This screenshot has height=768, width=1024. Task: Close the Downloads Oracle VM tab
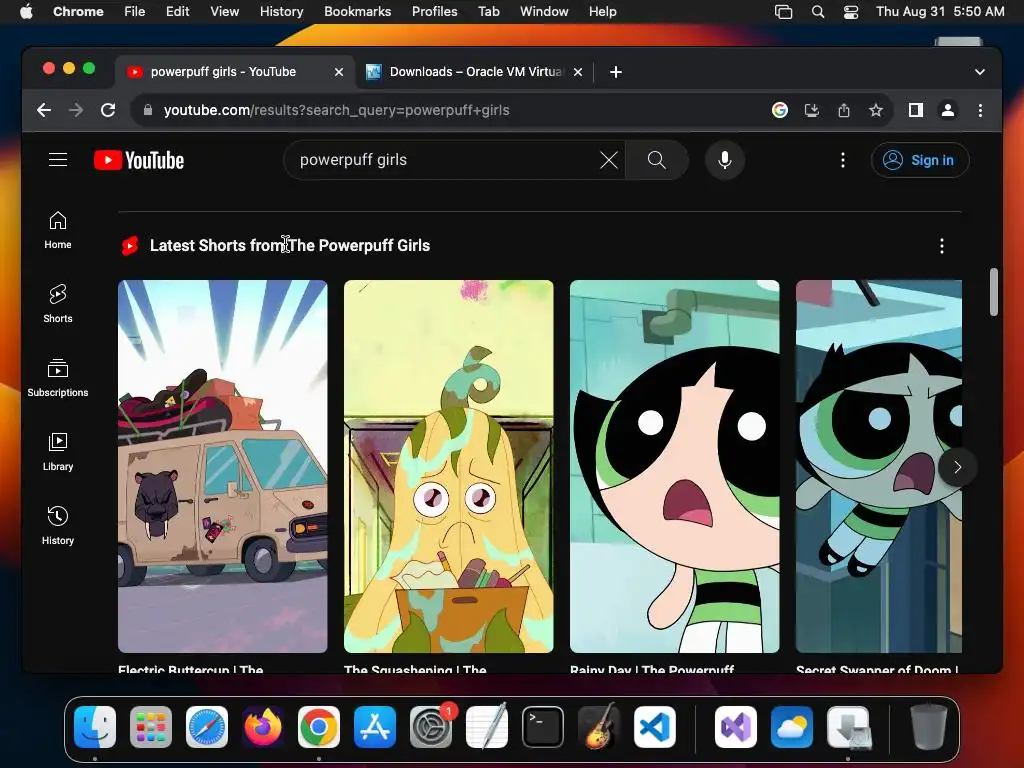578,72
